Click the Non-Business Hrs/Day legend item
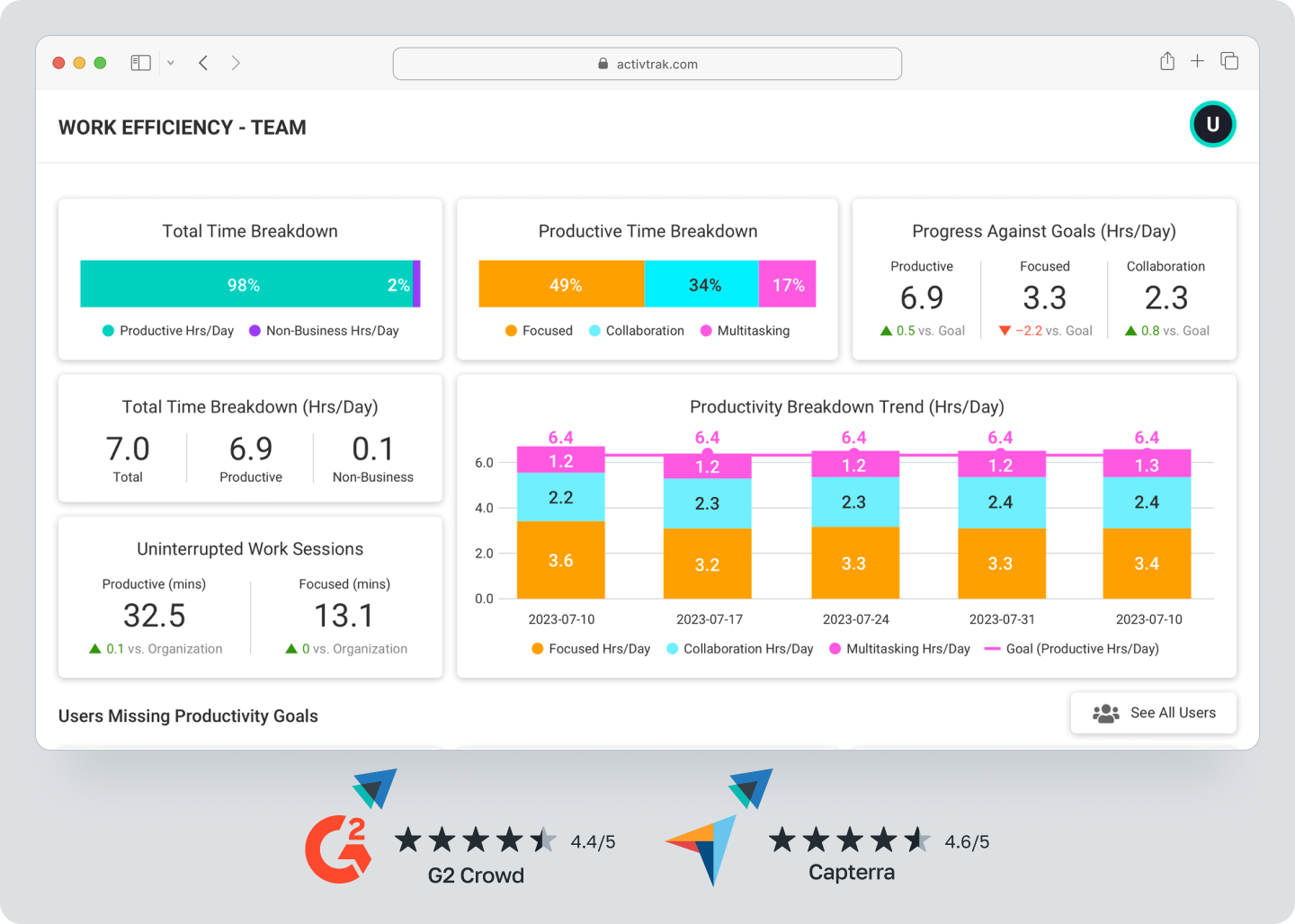This screenshot has height=924, width=1295. [324, 331]
